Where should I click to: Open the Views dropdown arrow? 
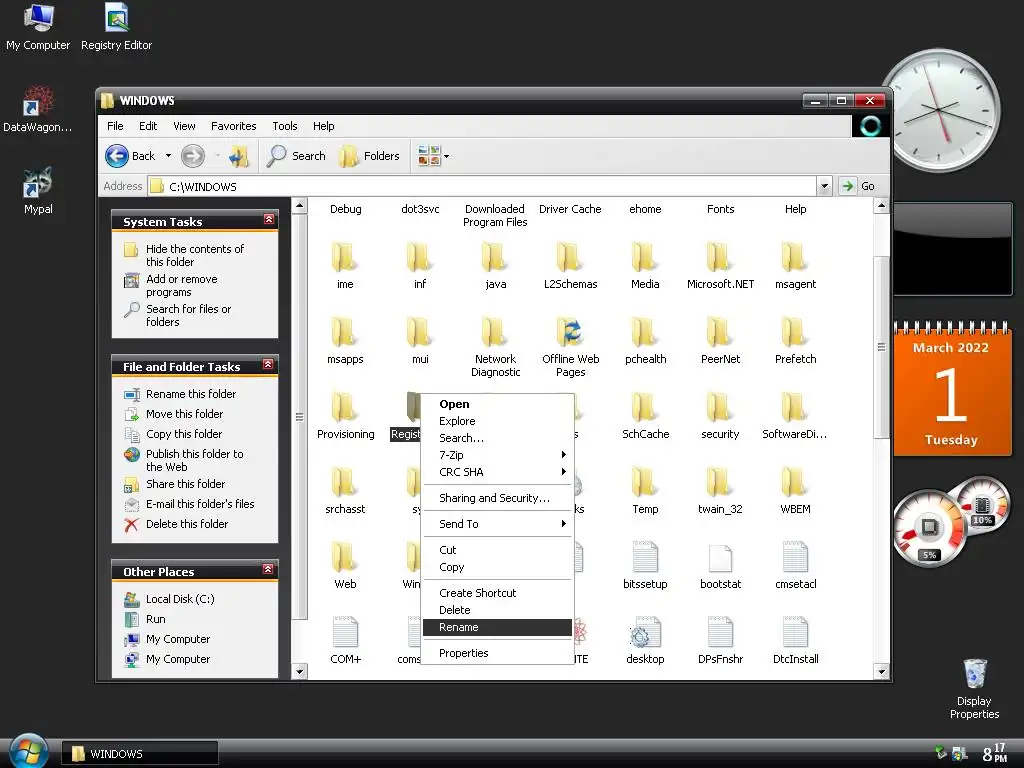pyautogui.click(x=447, y=157)
